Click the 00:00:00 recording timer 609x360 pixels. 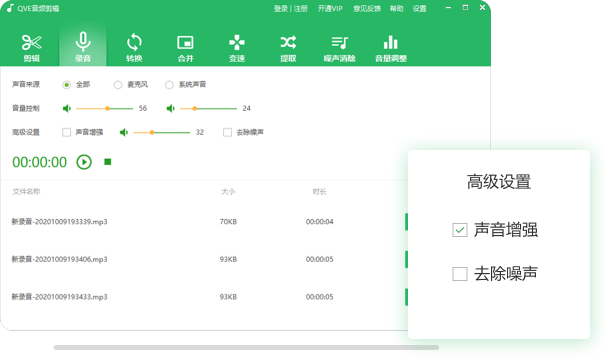click(40, 162)
